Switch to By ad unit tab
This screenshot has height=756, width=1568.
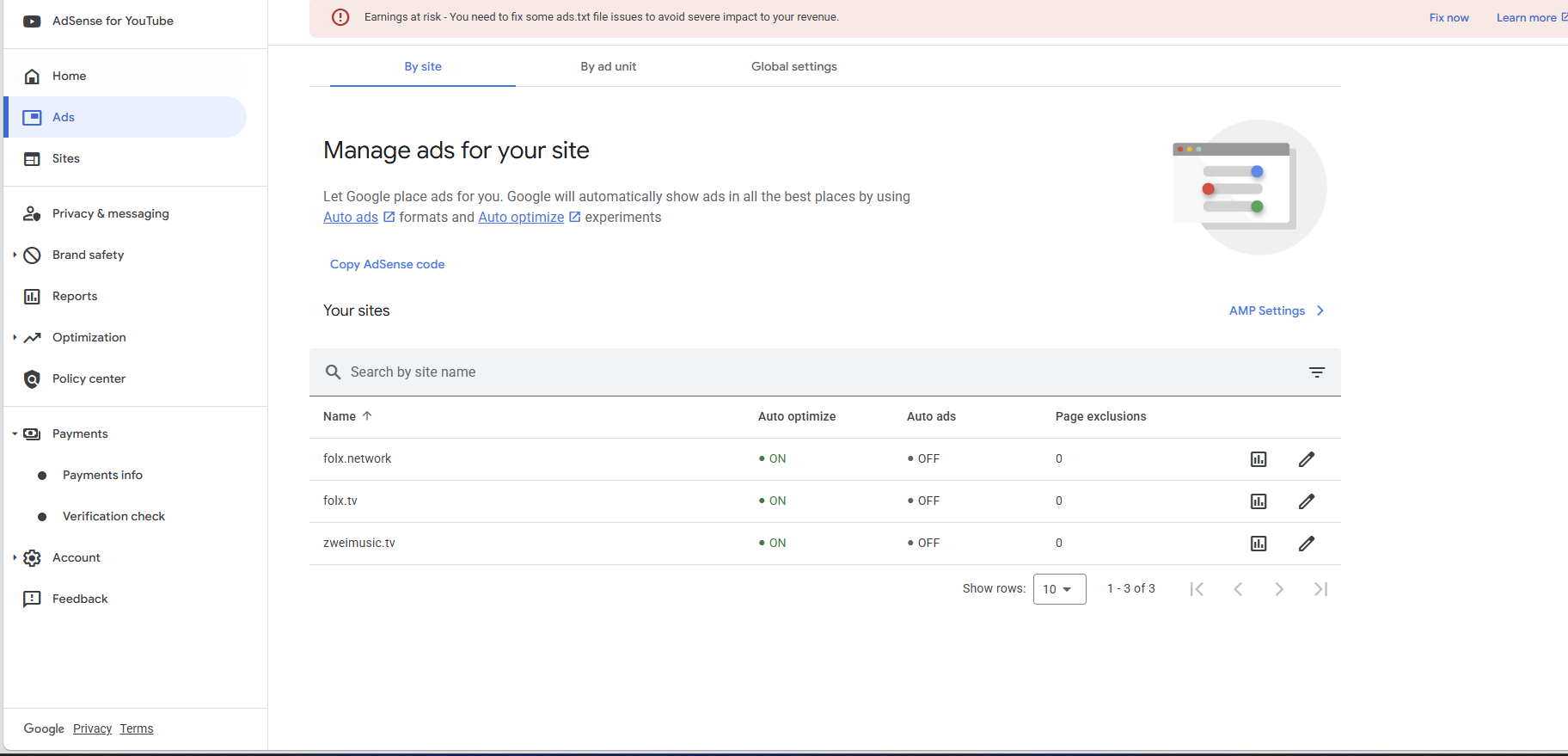609,67
